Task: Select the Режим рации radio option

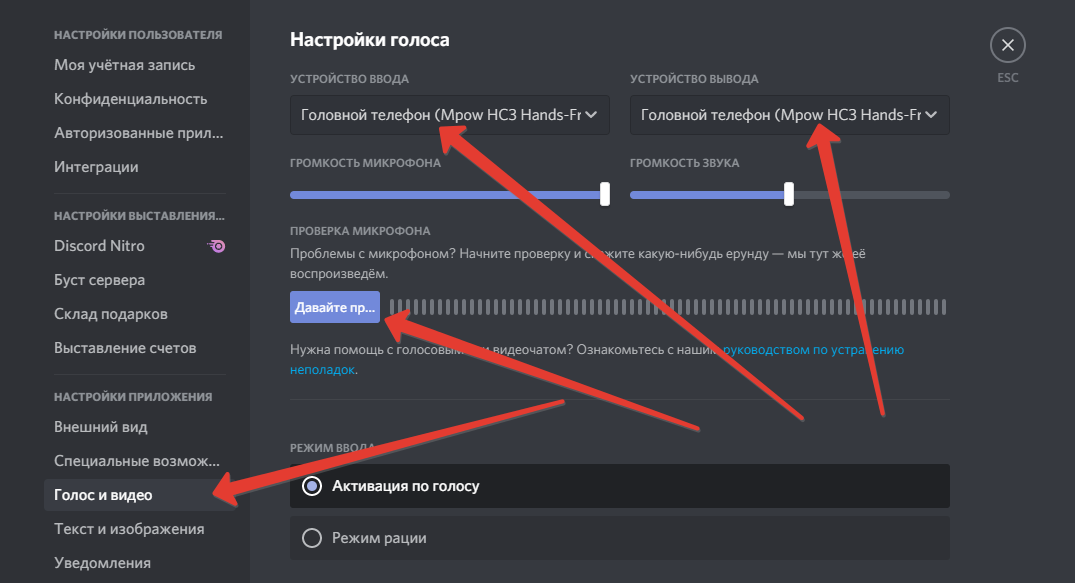Action: (313, 538)
